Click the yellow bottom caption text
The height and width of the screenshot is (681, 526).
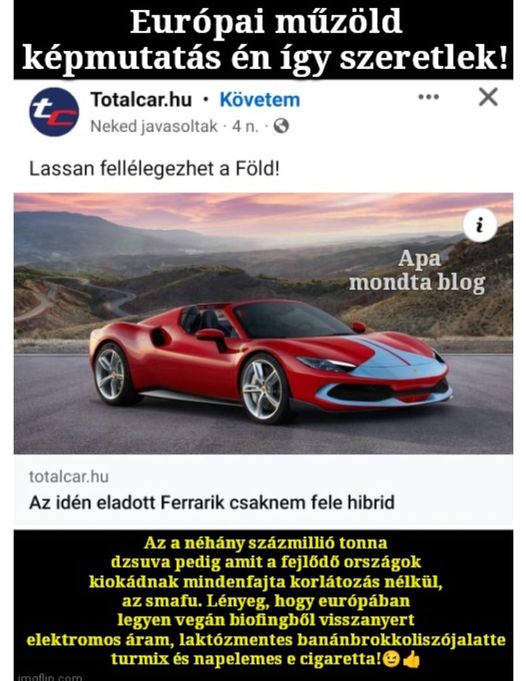pos(266,602)
